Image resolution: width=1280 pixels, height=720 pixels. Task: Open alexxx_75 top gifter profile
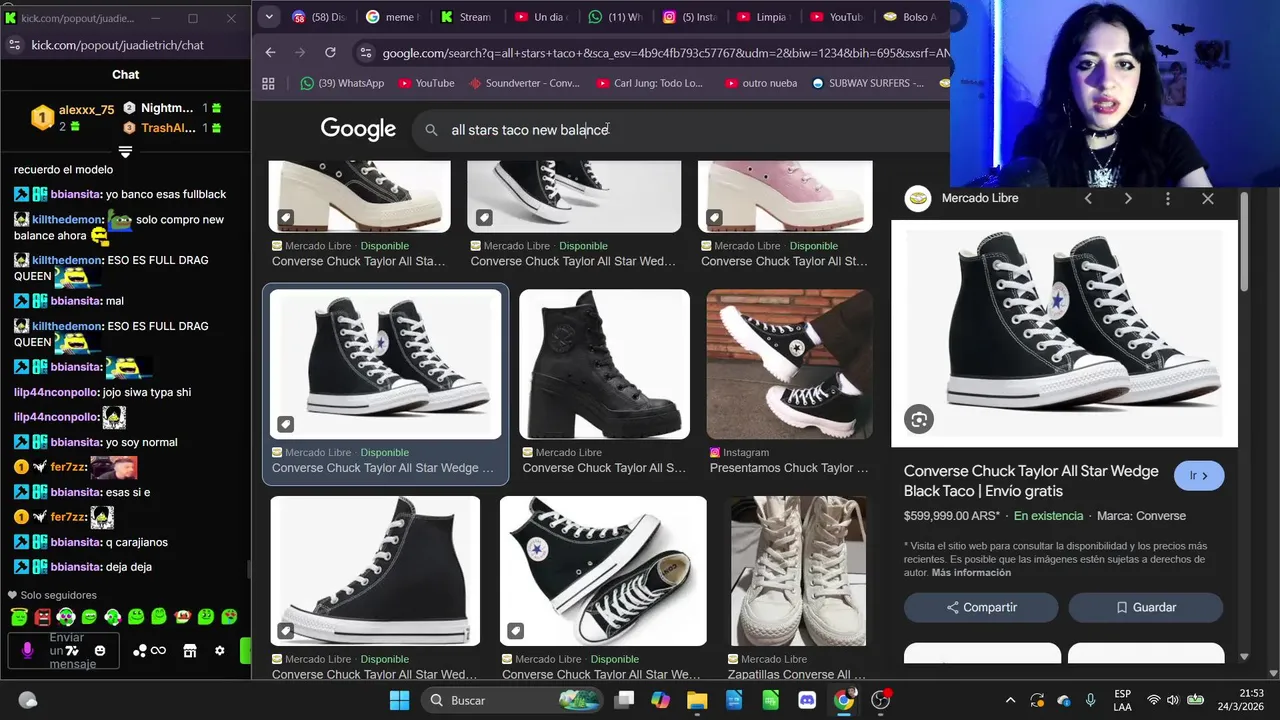pos(86,110)
